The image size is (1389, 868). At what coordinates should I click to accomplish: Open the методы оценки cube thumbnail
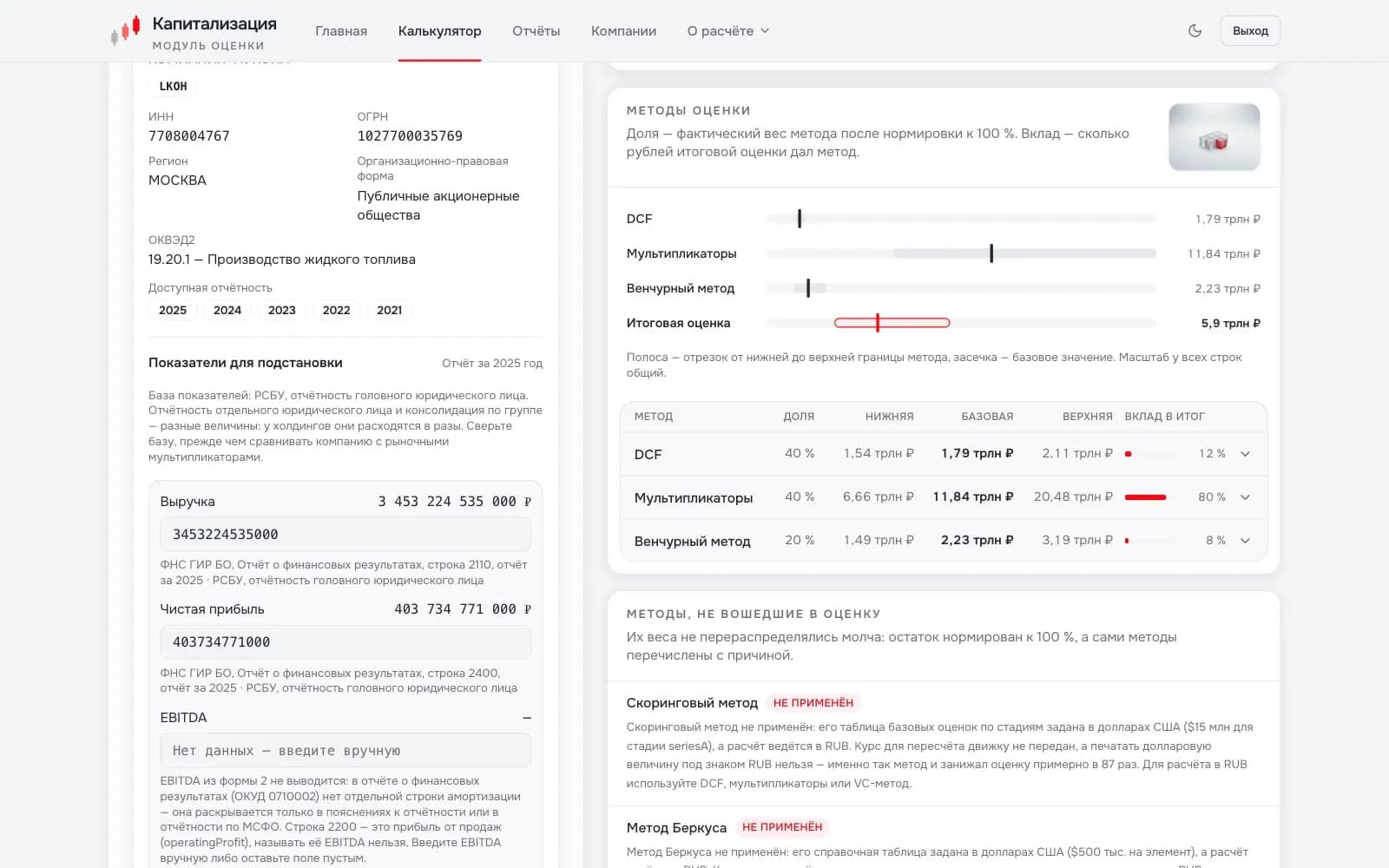click(1214, 137)
